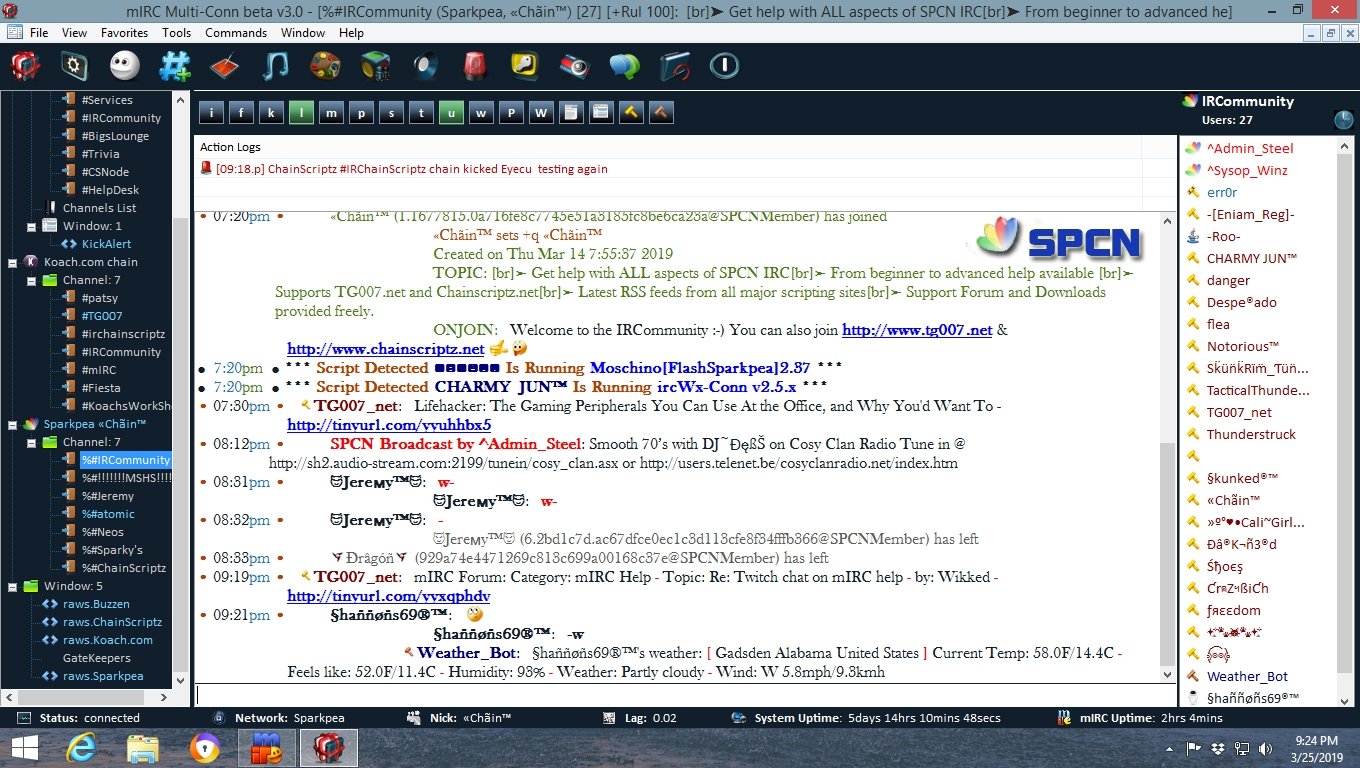Screen dimensions: 1360x768
Task: Select Thunderstruck in the user list
Action: (x=1251, y=434)
